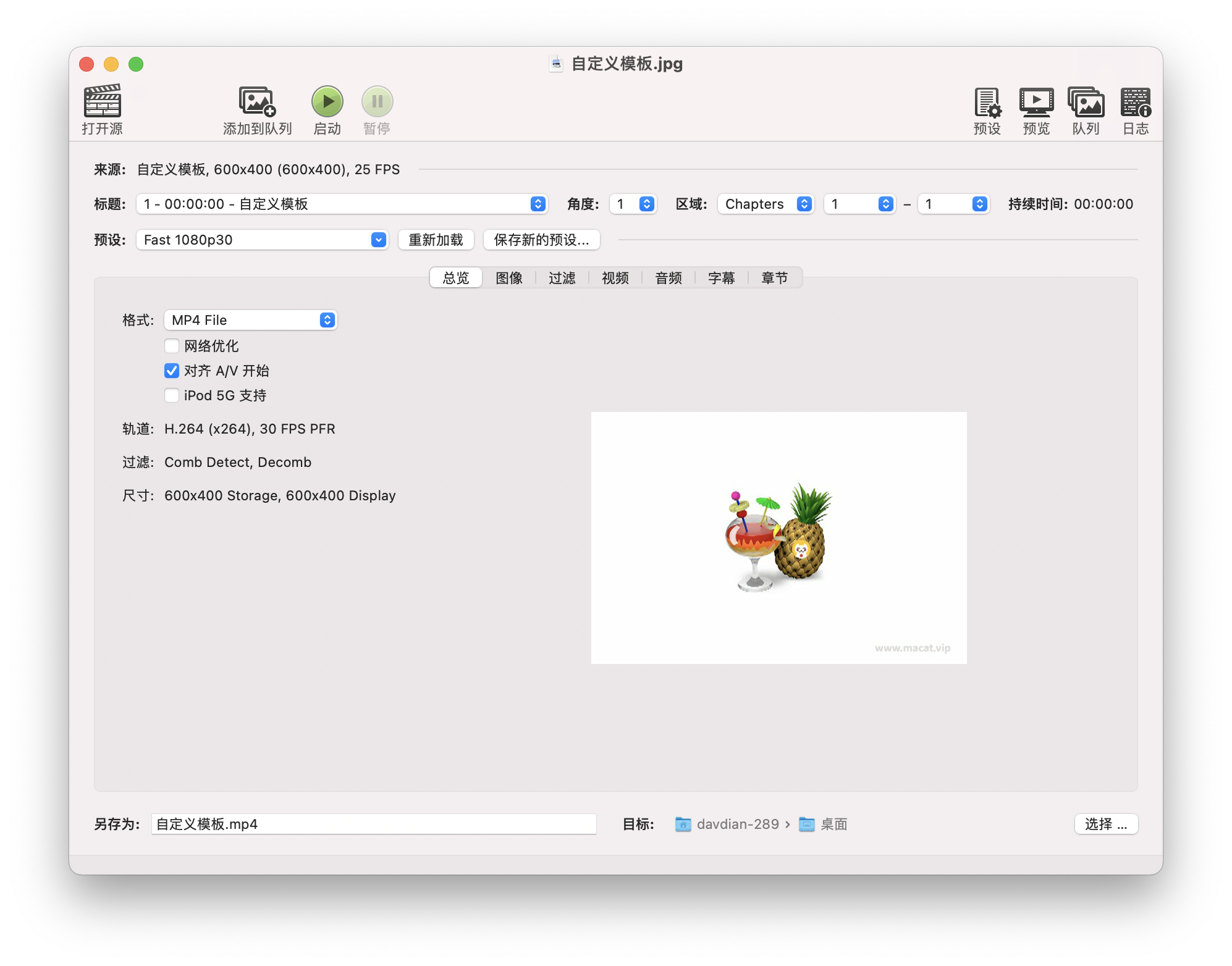Open the Chapters range type dropdown
This screenshot has height=966, width=1232.
pos(766,204)
